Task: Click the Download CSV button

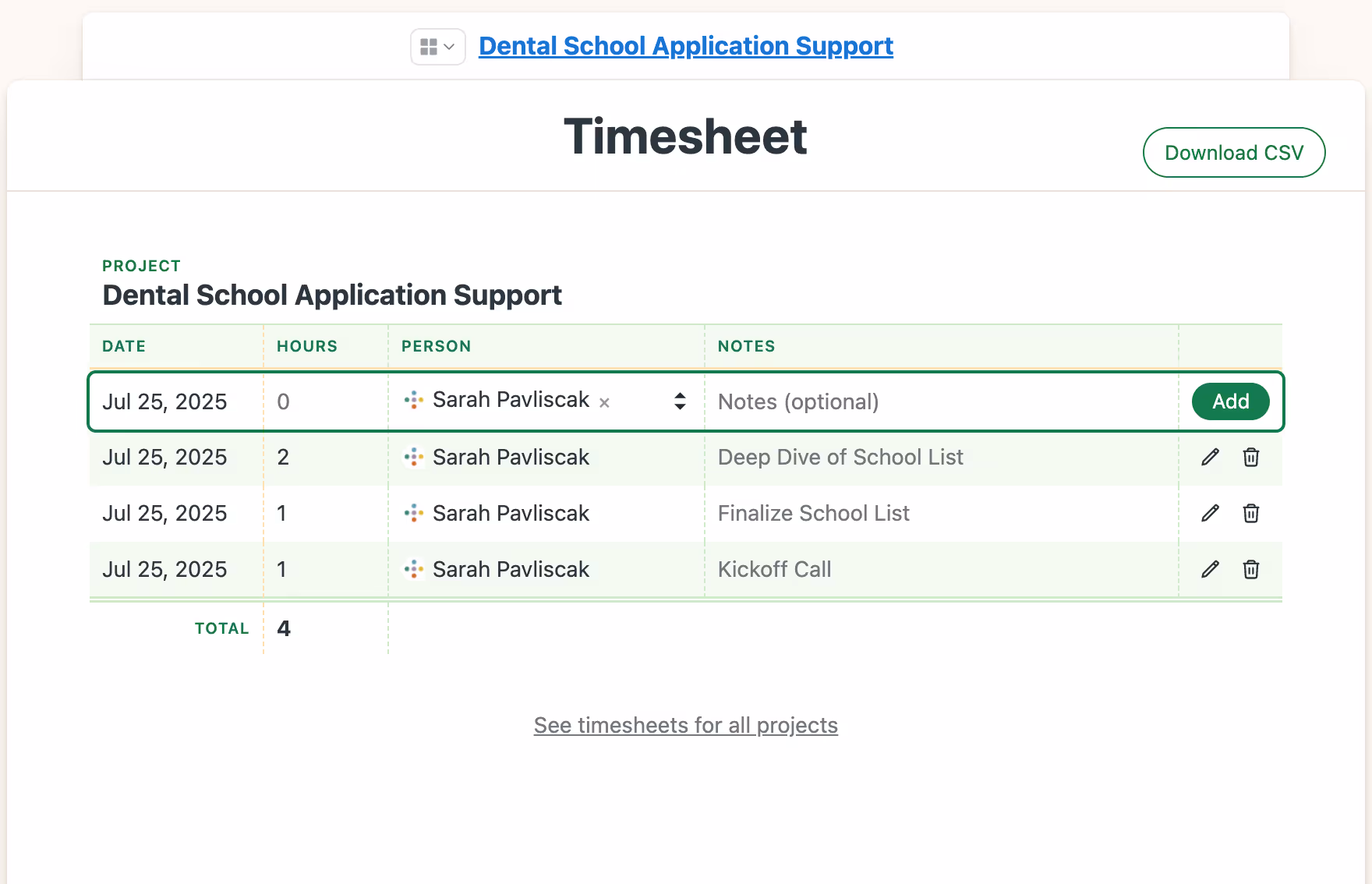Action: pyautogui.click(x=1233, y=152)
